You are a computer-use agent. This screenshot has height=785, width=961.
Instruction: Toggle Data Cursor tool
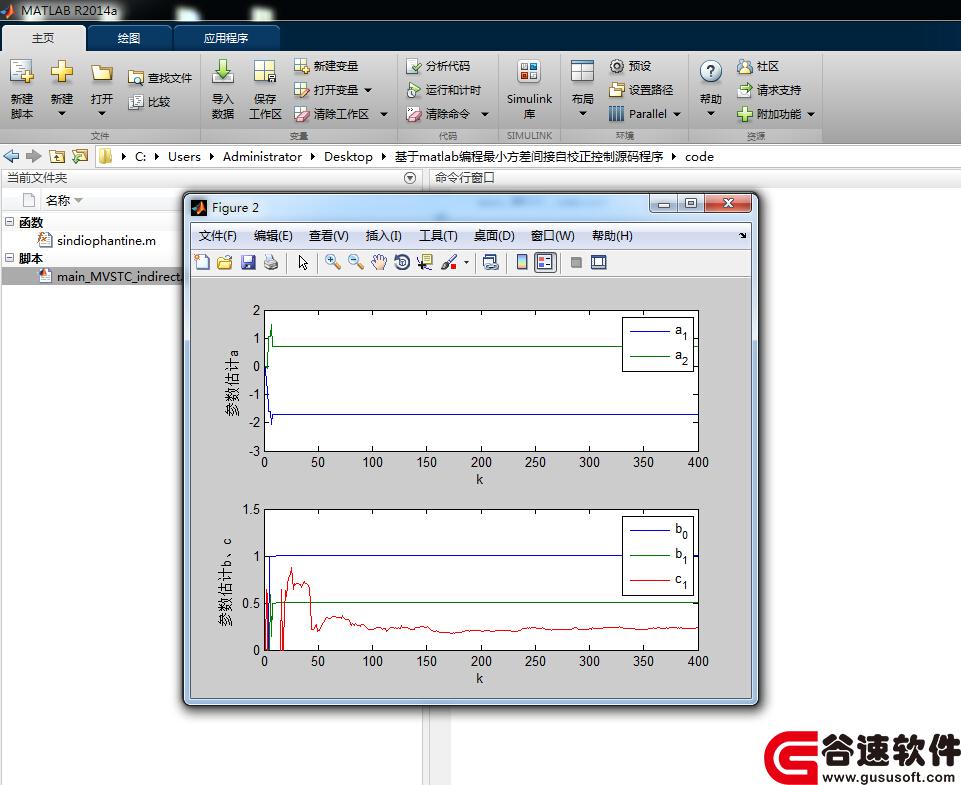pos(424,262)
